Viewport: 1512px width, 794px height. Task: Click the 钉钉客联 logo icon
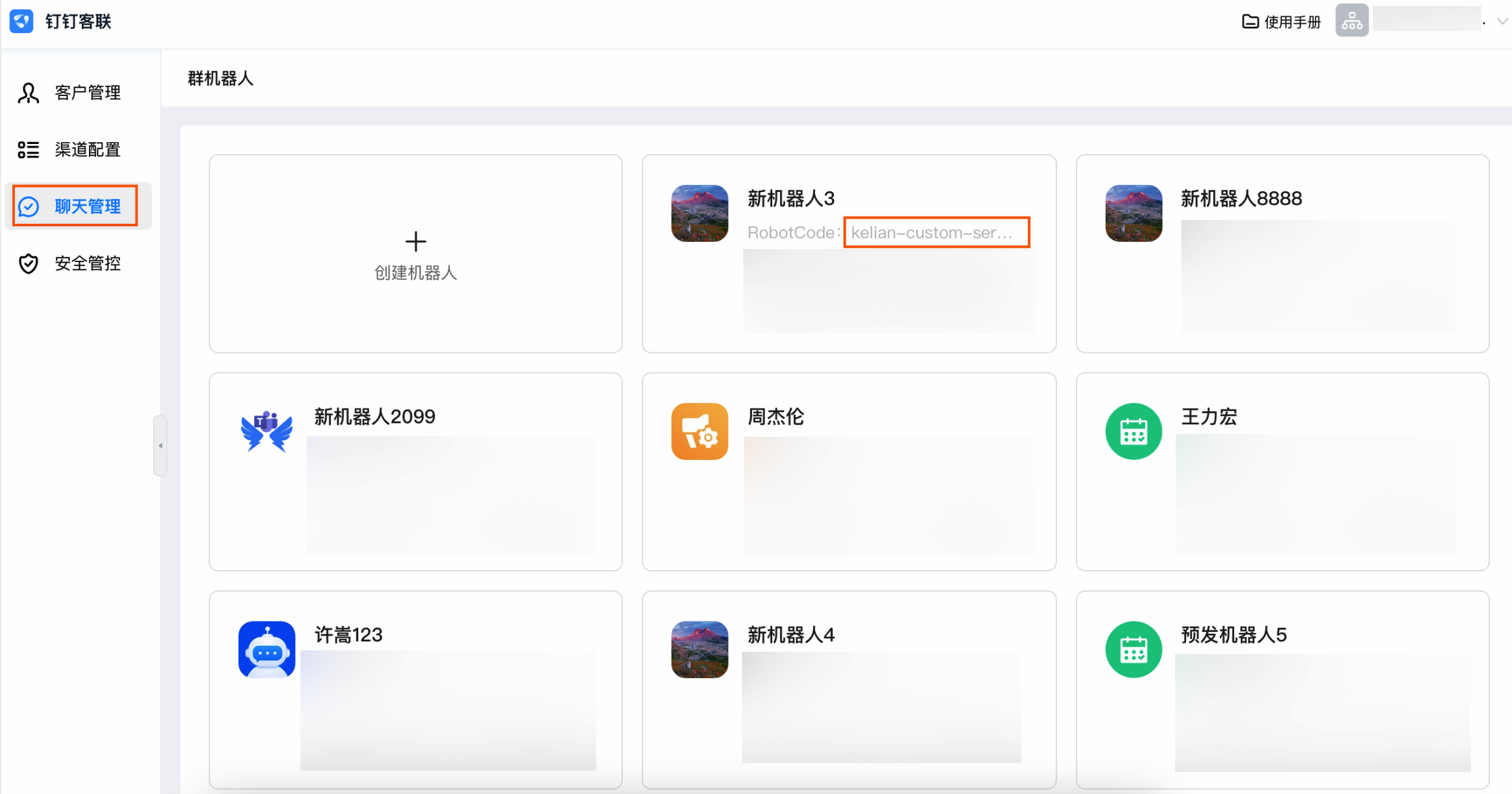(21, 21)
